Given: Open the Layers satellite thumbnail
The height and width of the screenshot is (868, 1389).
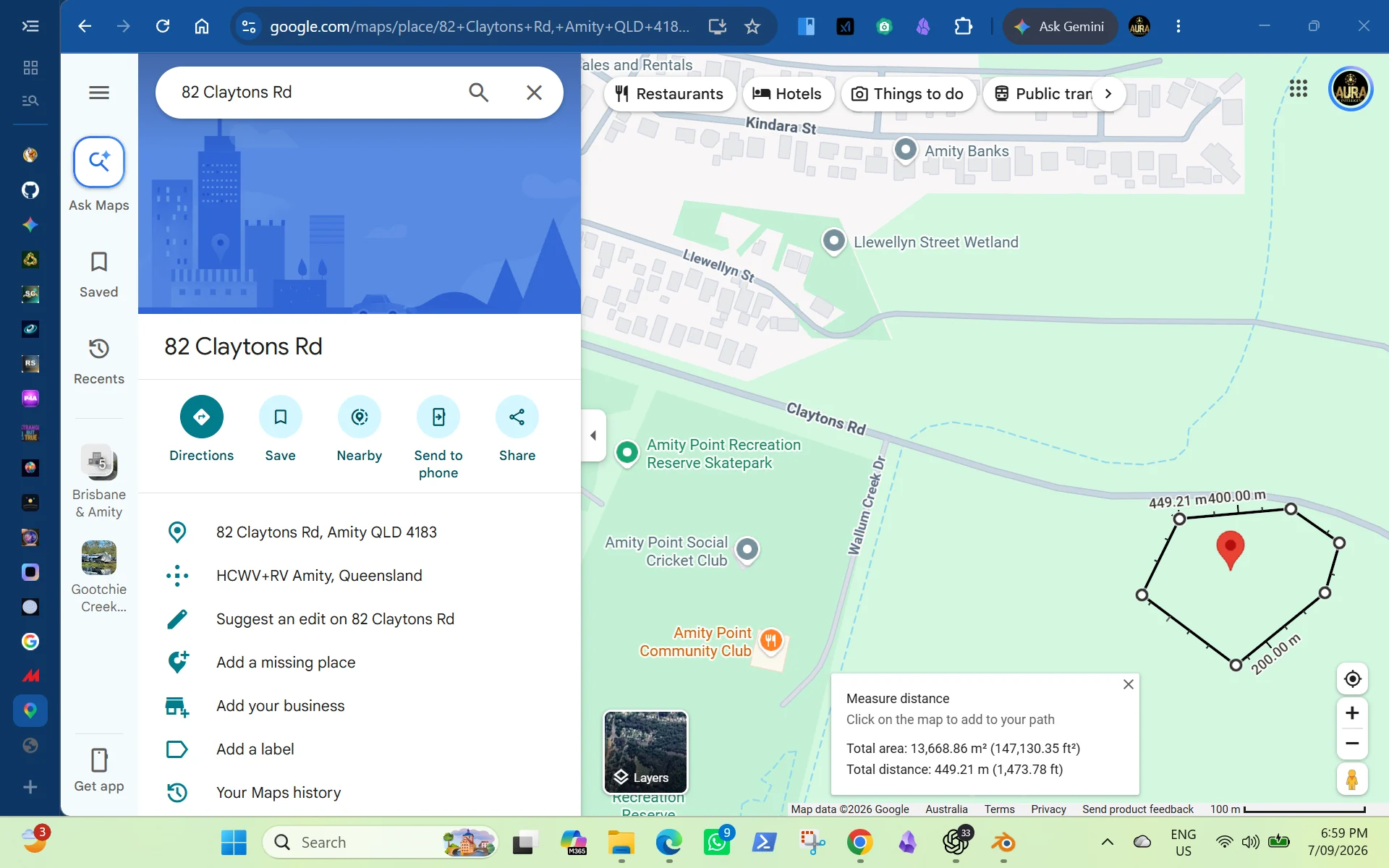Looking at the screenshot, I should (645, 752).
